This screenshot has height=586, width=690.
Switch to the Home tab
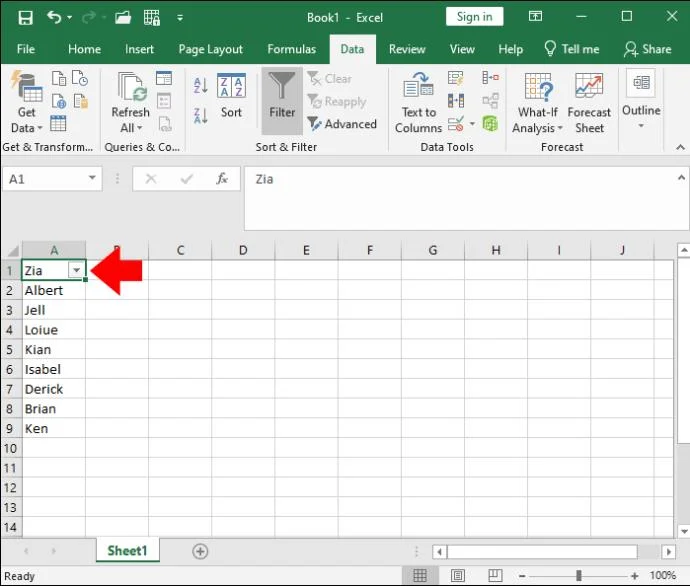[84, 49]
